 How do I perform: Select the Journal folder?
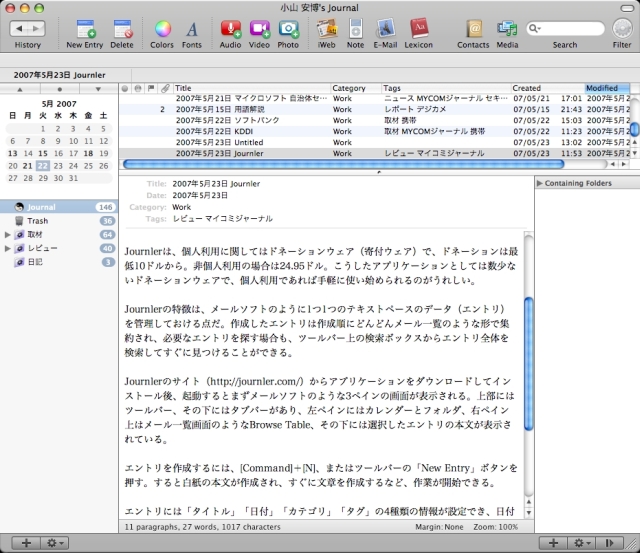click(x=59, y=207)
